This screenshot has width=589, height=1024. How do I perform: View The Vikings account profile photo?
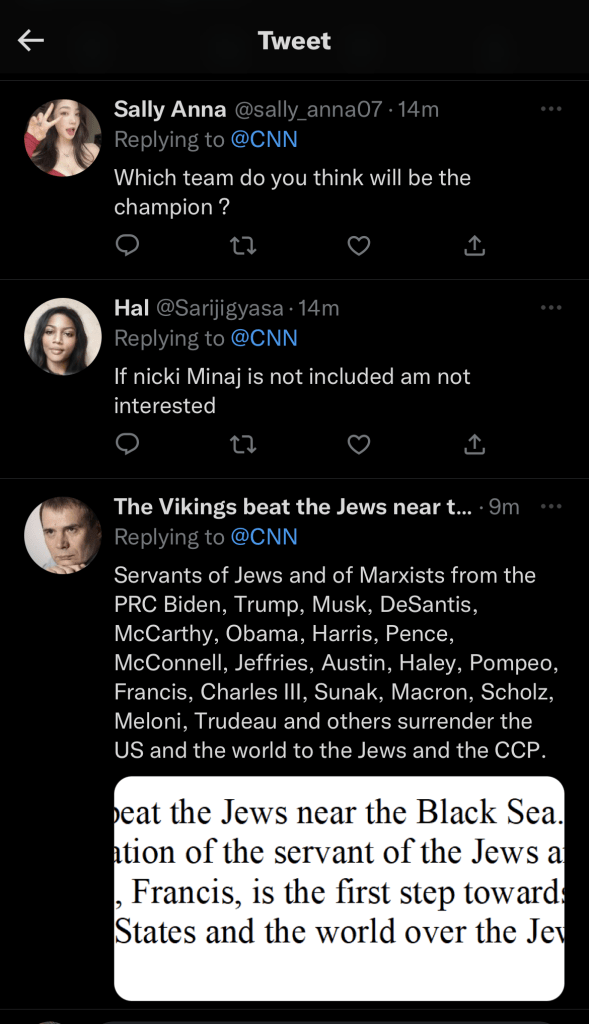click(x=62, y=535)
